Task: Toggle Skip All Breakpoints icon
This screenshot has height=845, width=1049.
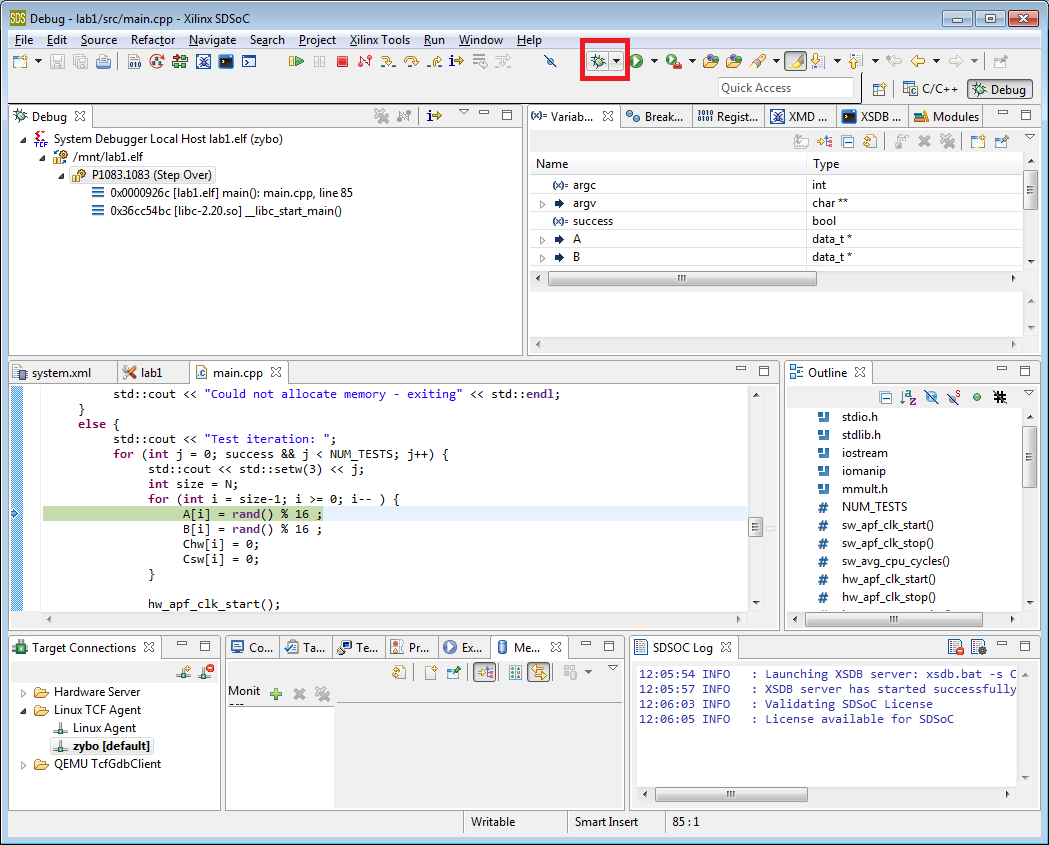Action: click(x=550, y=62)
